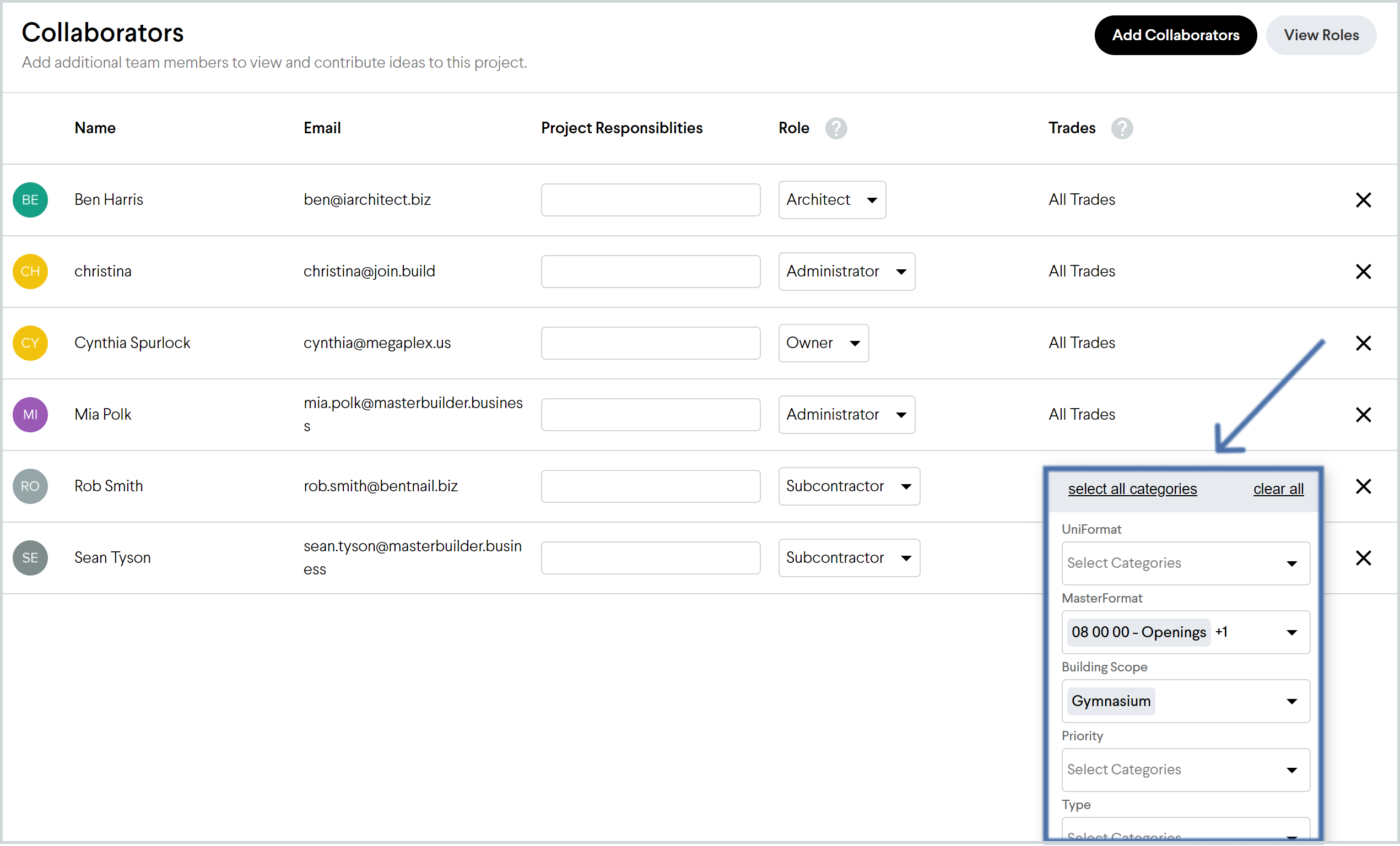Click All Trades for Ben Harris

point(1082,200)
